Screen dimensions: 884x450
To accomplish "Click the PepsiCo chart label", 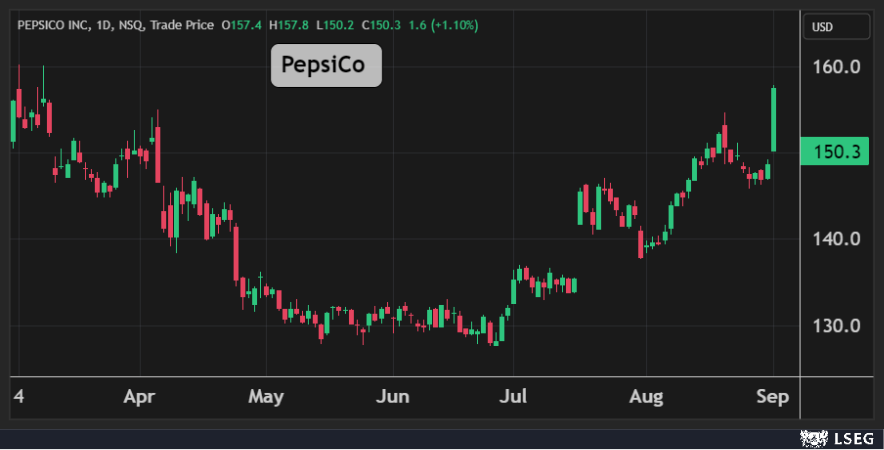I will [x=326, y=66].
